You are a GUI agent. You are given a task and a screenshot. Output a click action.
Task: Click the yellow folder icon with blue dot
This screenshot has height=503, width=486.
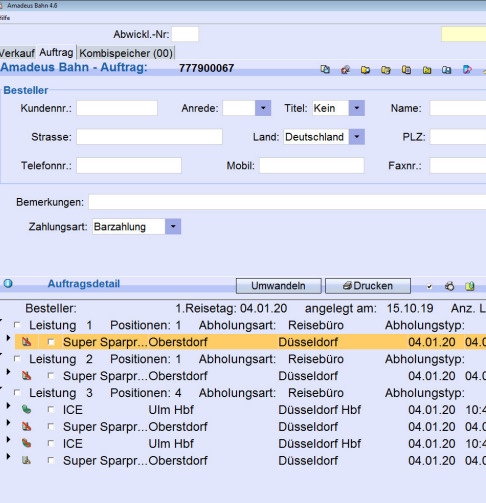tap(366, 70)
